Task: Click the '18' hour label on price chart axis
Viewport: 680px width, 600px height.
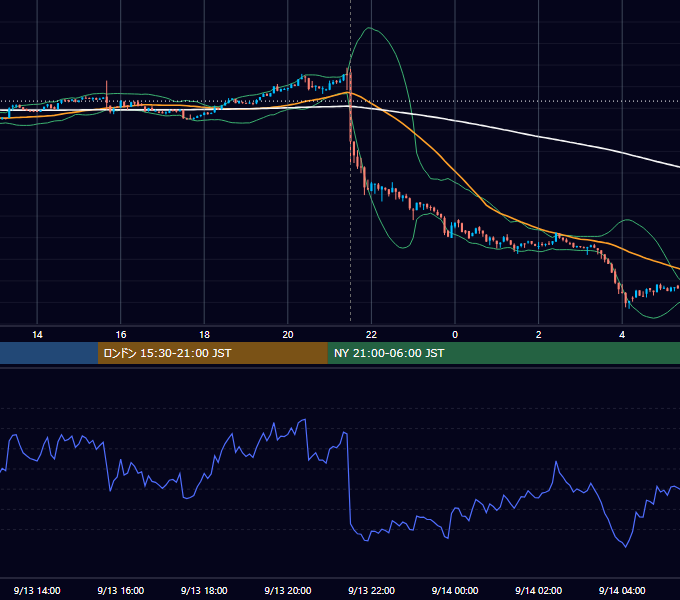Action: tap(204, 335)
